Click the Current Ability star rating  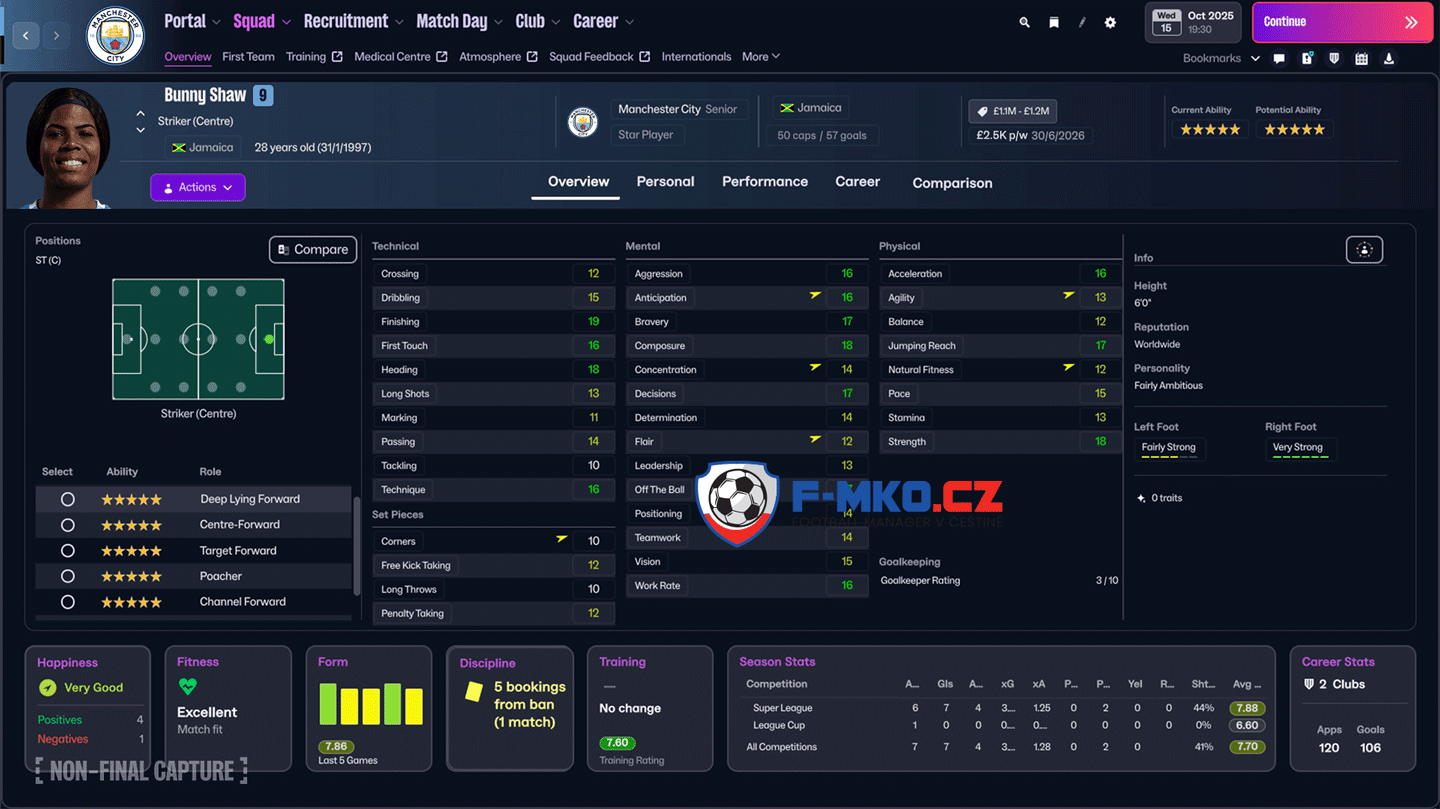[x=1210, y=130]
